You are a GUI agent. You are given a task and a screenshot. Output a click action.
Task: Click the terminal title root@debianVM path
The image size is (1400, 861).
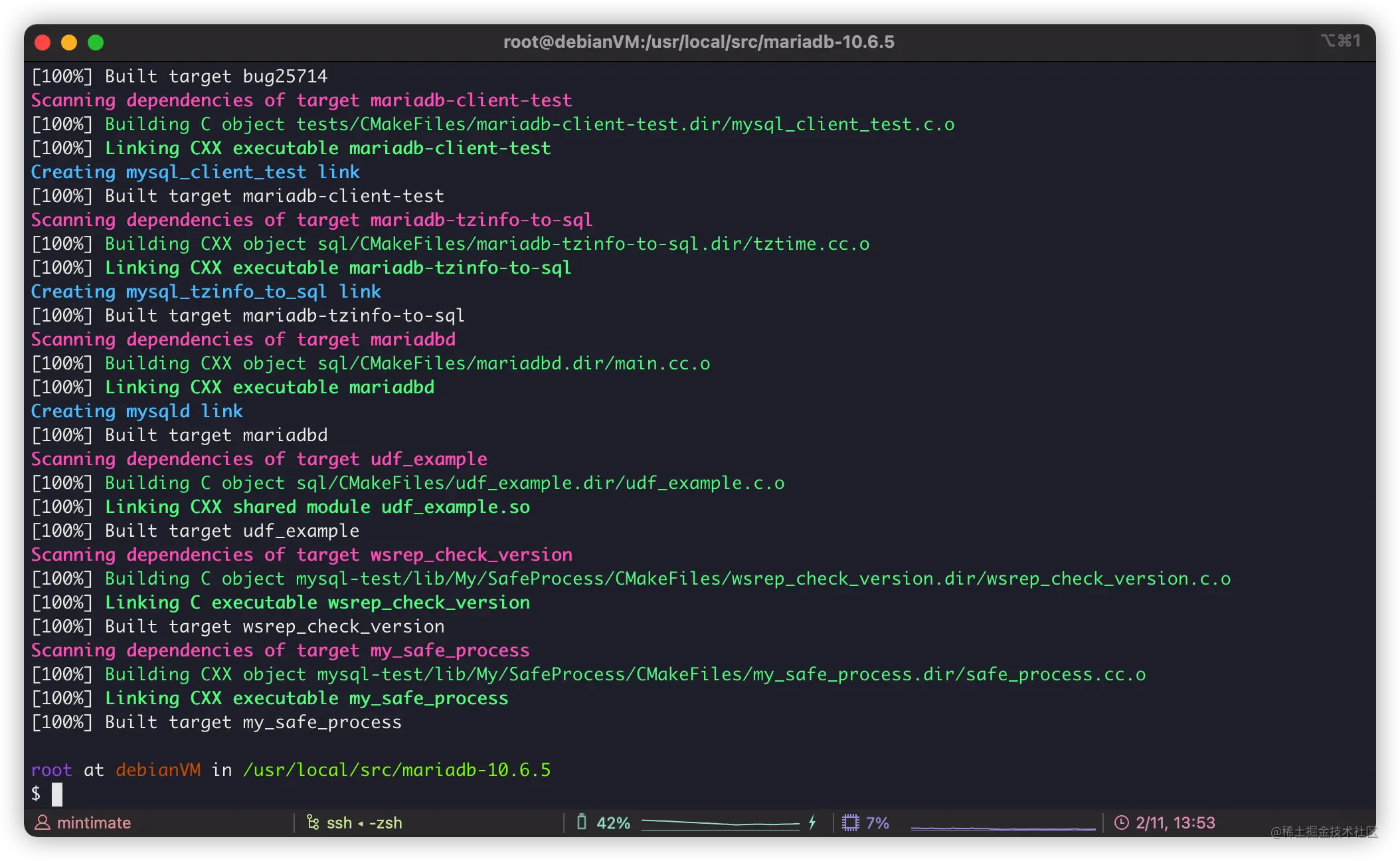[x=699, y=42]
